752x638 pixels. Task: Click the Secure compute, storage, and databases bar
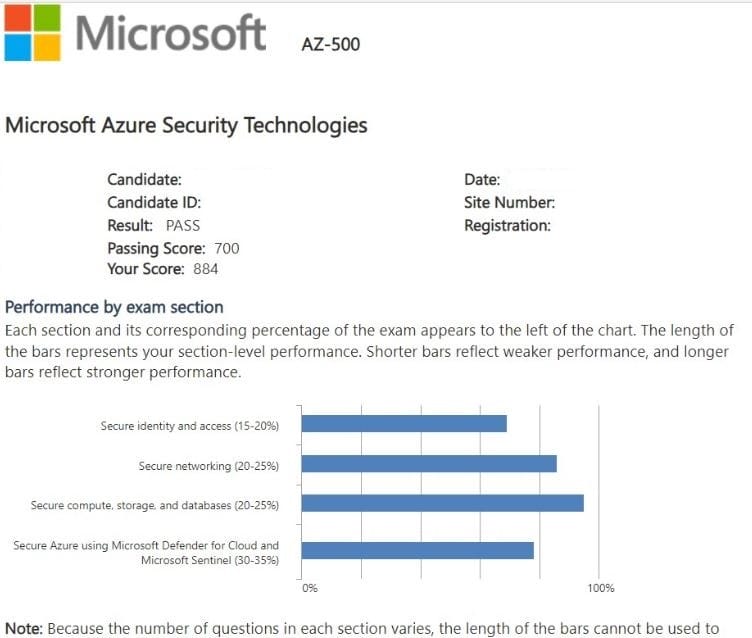point(442,503)
